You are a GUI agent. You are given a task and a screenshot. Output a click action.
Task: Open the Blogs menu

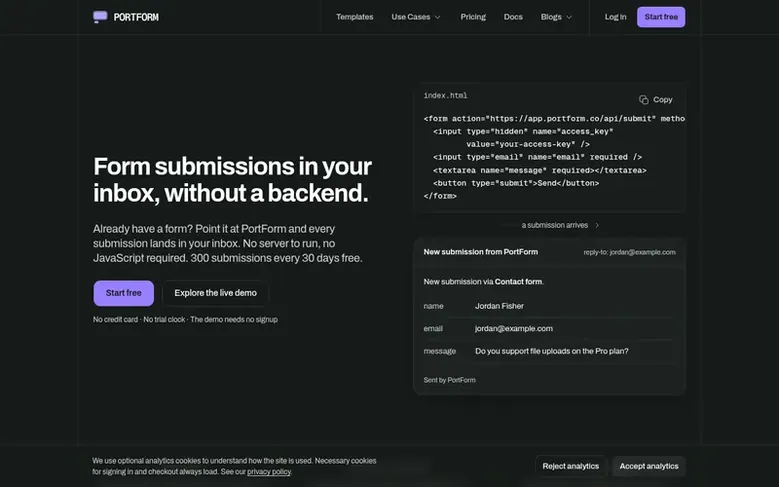point(556,17)
